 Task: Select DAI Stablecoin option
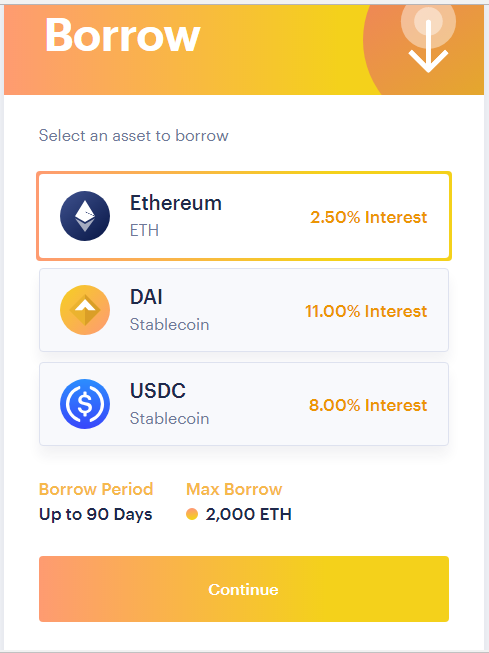click(244, 310)
